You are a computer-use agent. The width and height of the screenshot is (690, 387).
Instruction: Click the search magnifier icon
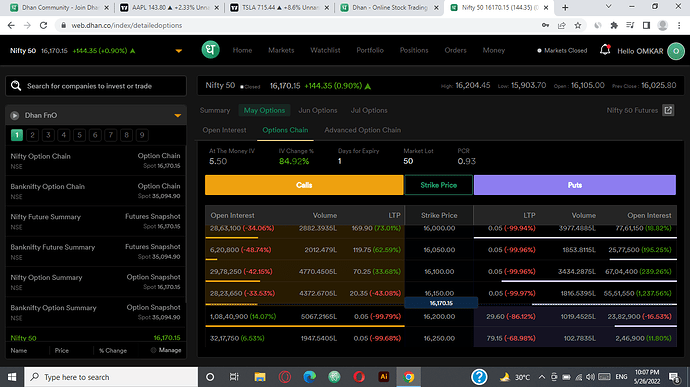pyautogui.click(x=16, y=86)
